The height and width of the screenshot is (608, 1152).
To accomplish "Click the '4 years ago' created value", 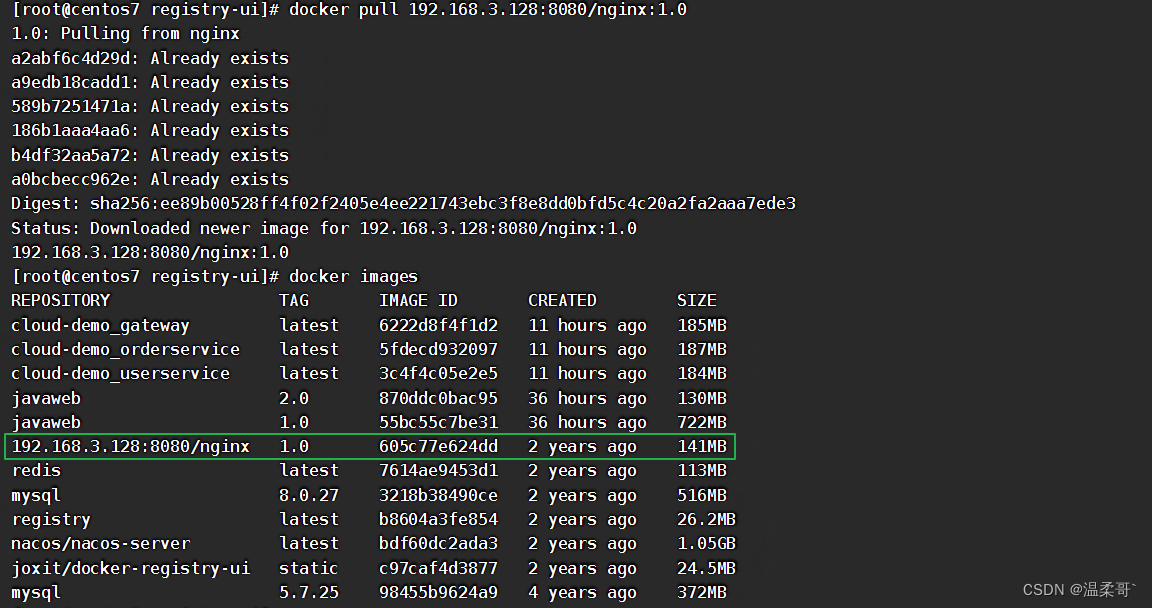I will pos(583,593).
